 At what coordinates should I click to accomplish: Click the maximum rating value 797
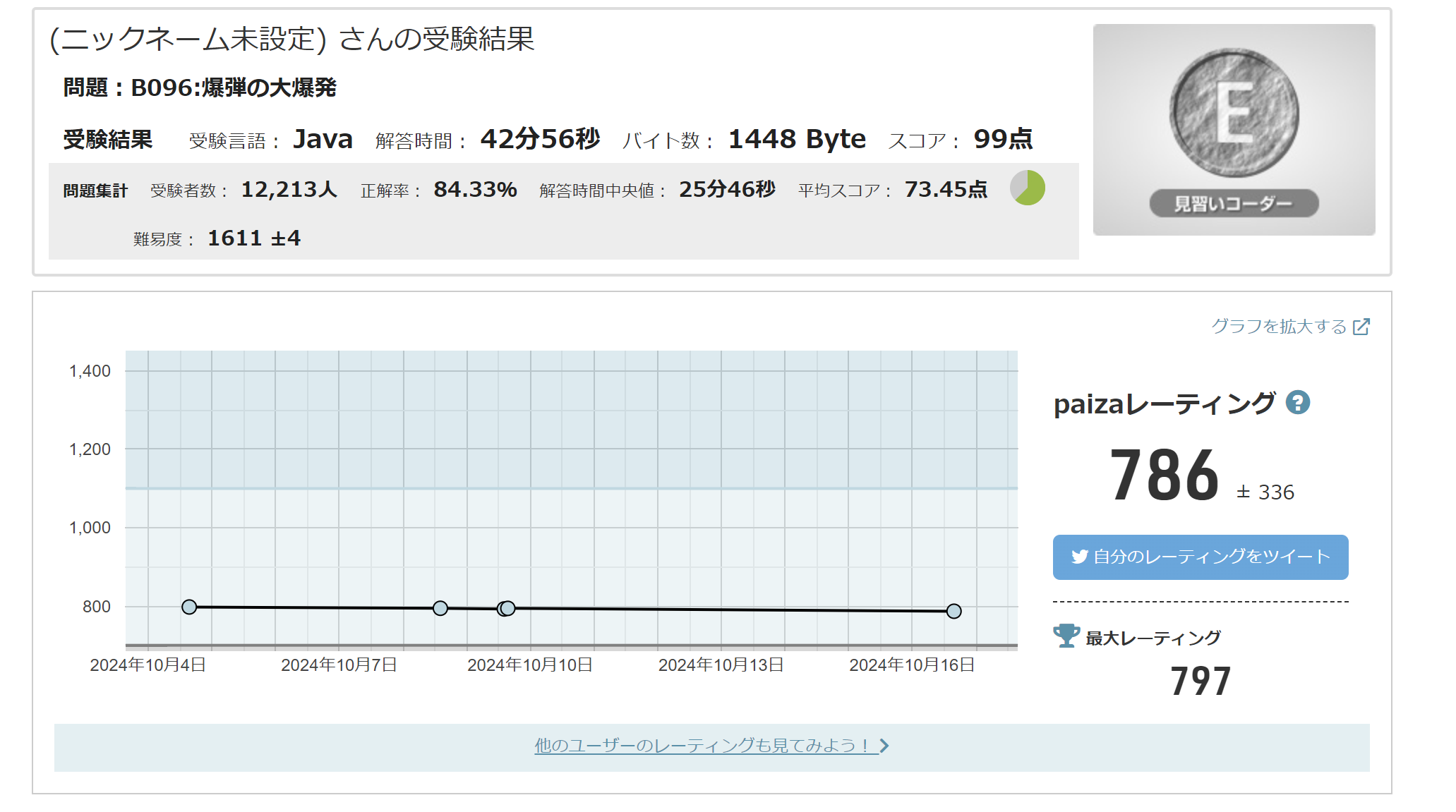click(x=1201, y=681)
